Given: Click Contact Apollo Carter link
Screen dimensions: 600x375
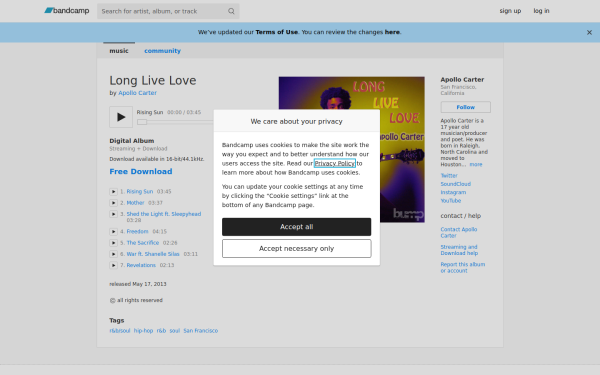Looking at the screenshot, I should (459, 233).
